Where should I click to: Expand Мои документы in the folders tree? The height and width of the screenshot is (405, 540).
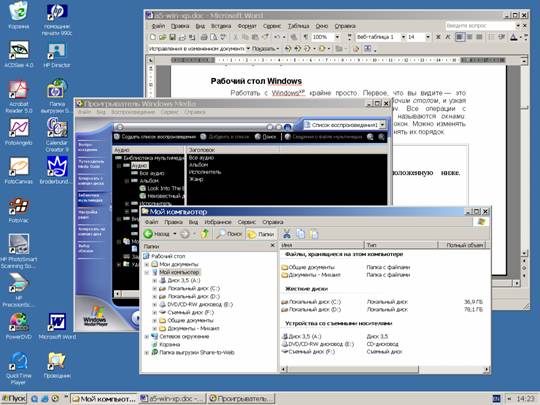point(147,264)
